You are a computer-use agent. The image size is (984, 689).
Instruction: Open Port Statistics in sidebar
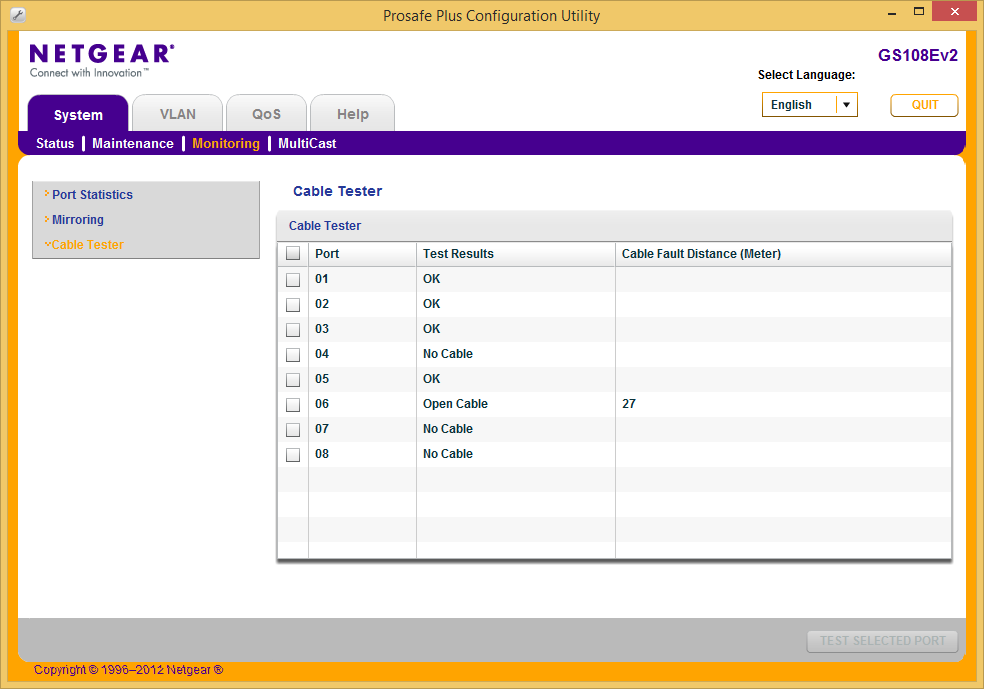coord(92,195)
